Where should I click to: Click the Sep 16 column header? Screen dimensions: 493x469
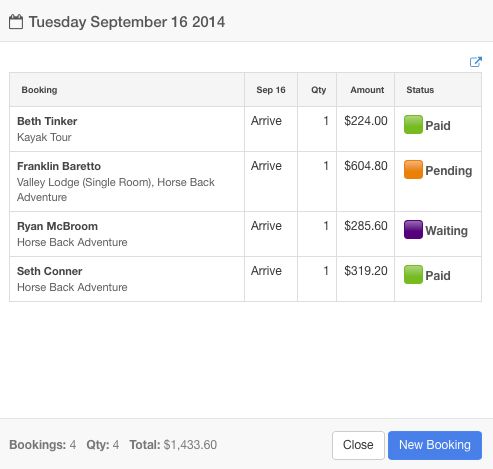click(271, 90)
